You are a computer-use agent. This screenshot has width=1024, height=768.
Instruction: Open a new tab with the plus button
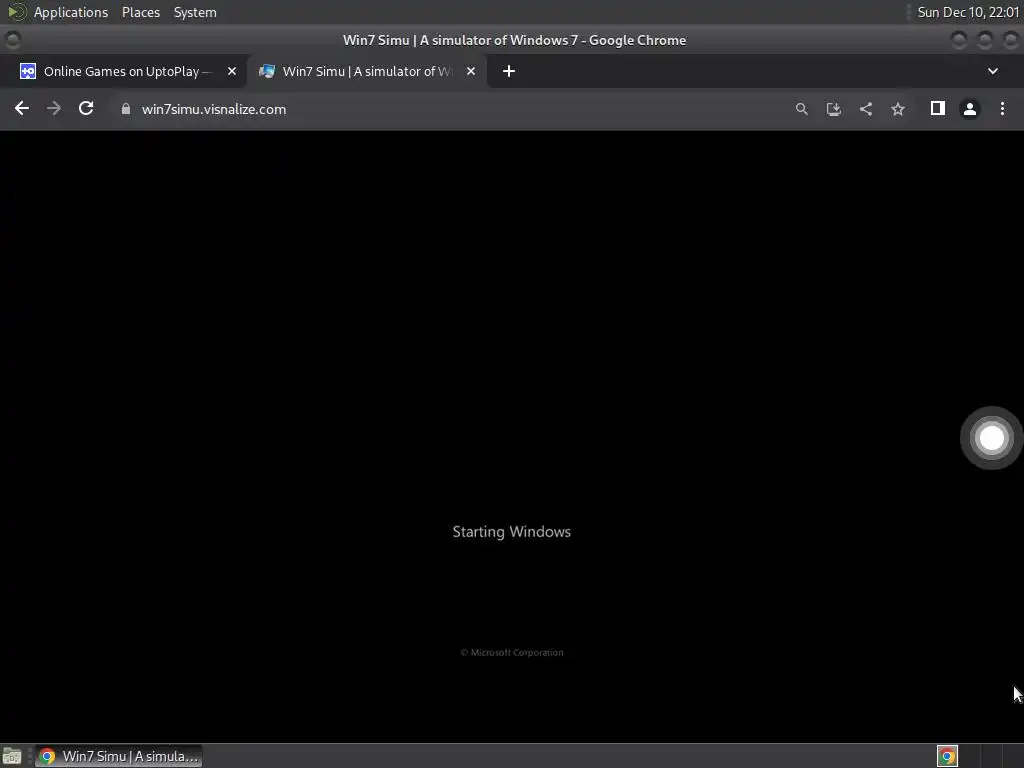(x=509, y=71)
